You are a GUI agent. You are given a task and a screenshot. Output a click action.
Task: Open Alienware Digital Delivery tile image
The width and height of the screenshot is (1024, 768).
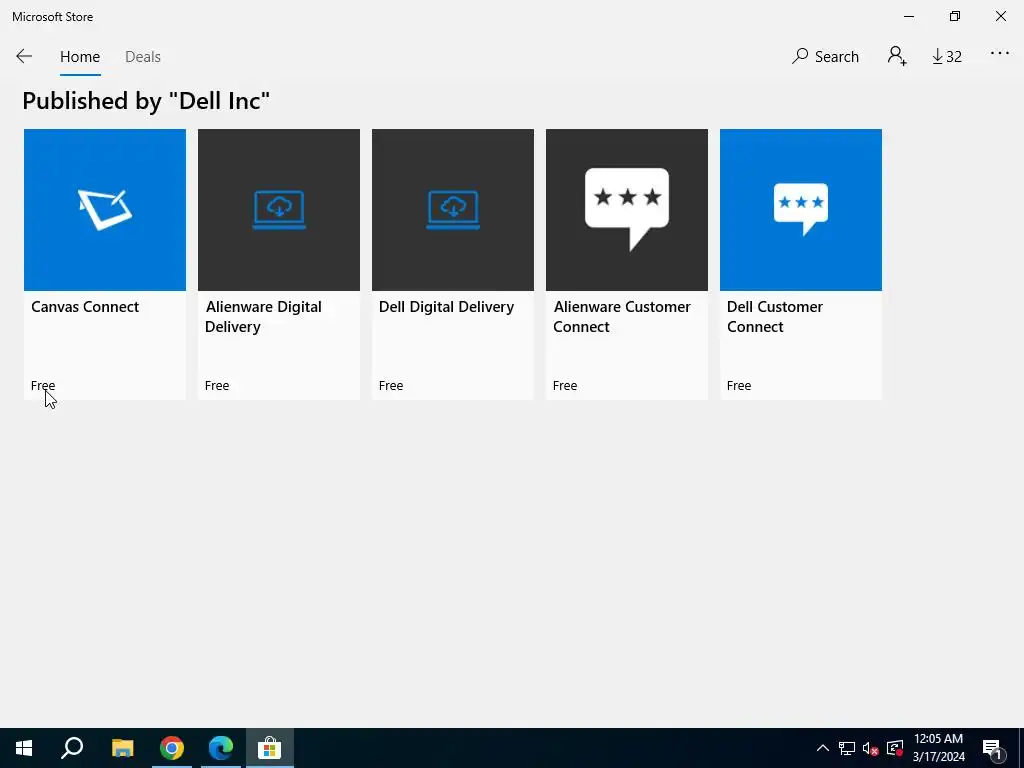pyautogui.click(x=279, y=210)
